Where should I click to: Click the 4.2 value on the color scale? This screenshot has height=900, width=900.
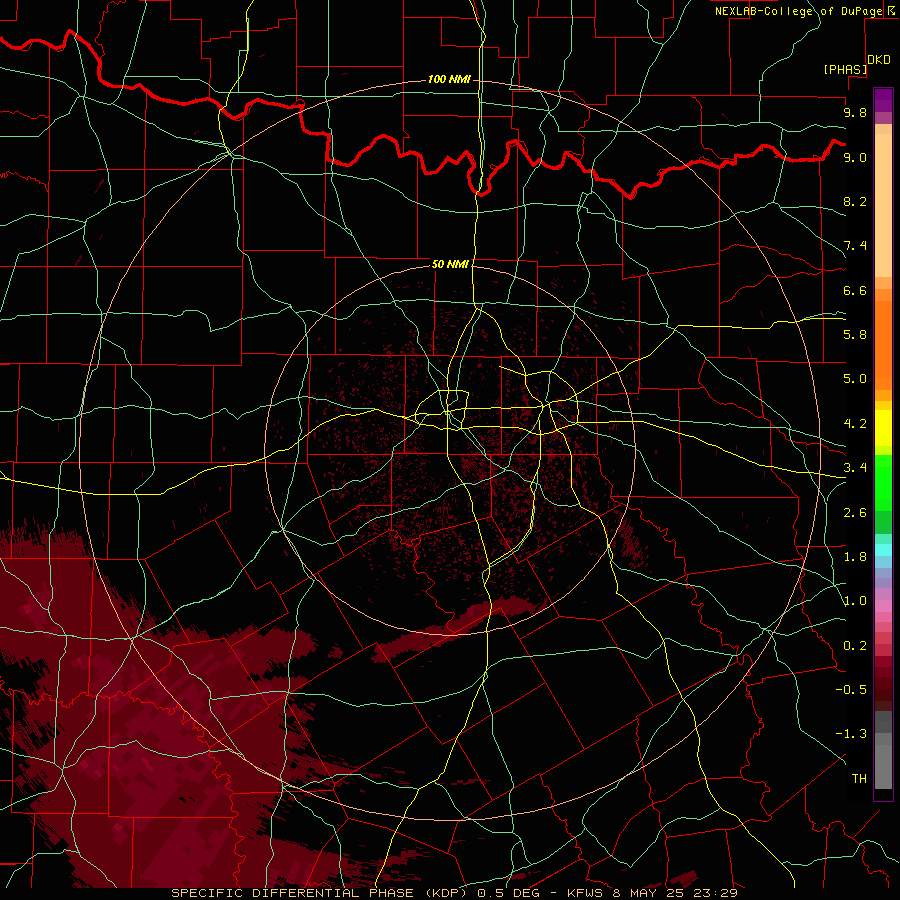855,424
